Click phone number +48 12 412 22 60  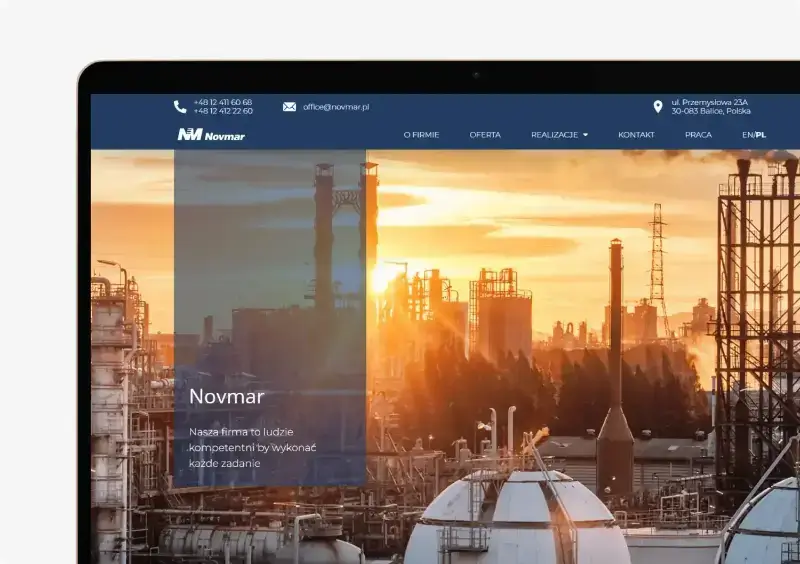(x=223, y=111)
